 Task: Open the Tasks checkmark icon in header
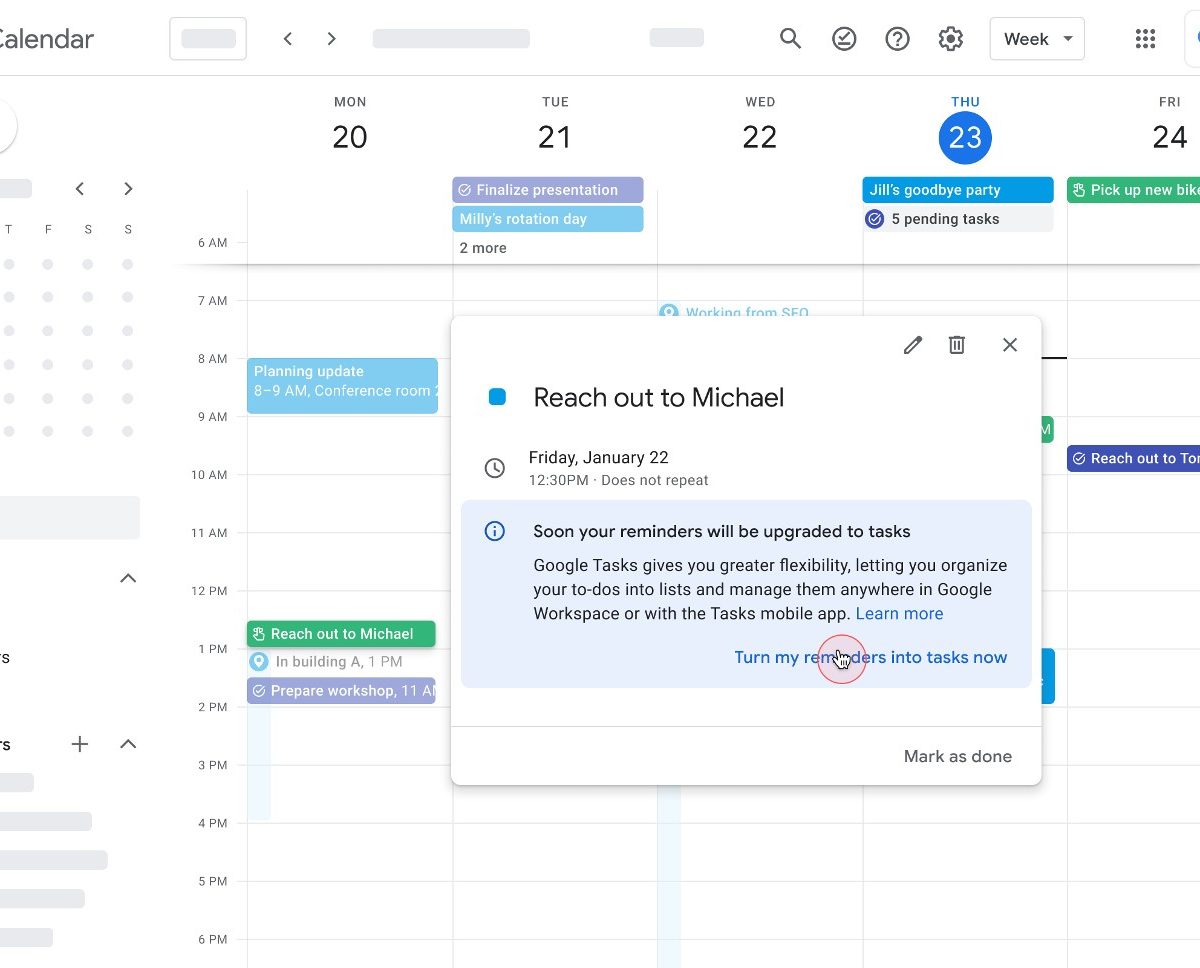[844, 39]
